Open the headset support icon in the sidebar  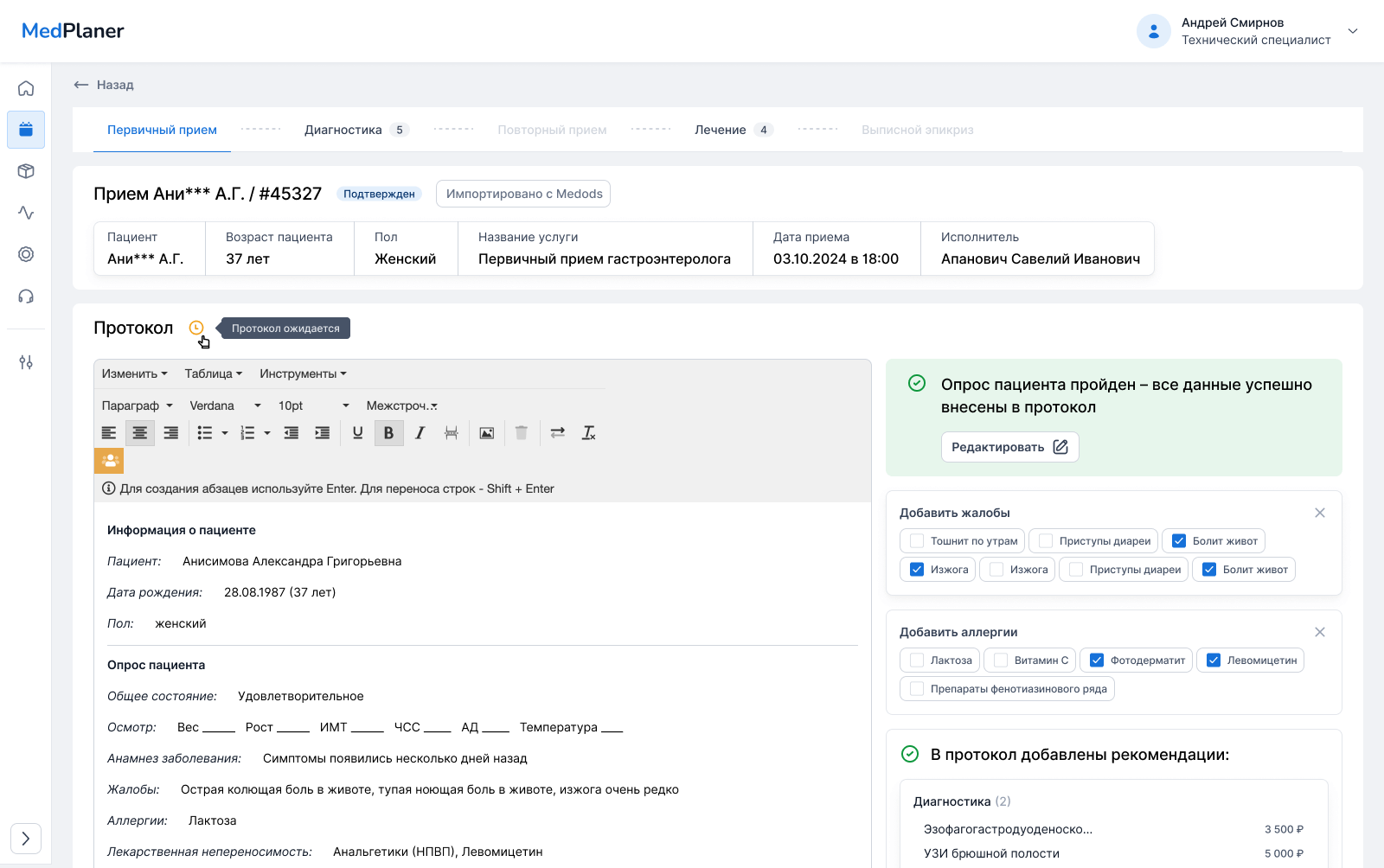(x=26, y=296)
